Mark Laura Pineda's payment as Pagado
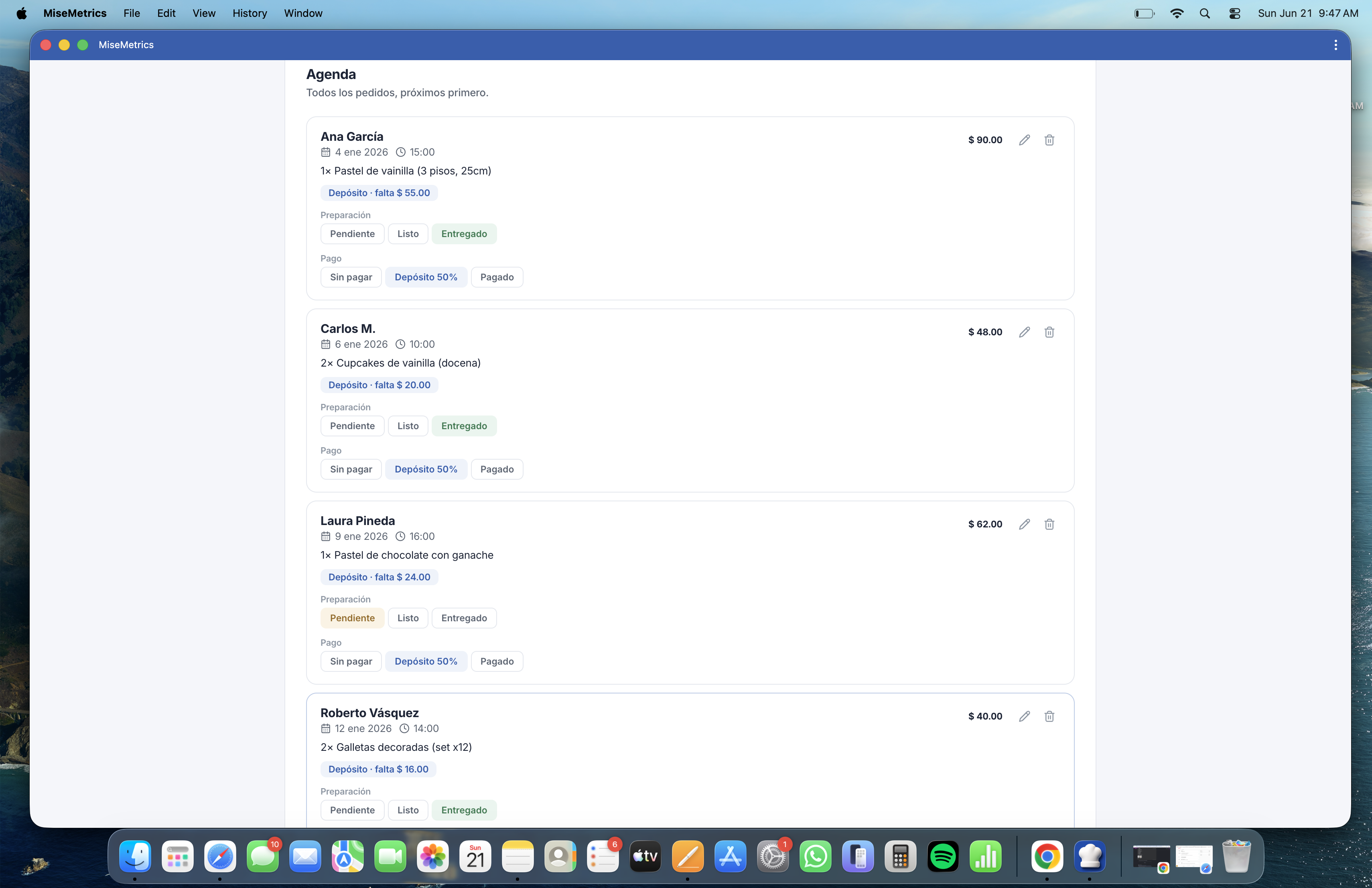 coord(496,661)
